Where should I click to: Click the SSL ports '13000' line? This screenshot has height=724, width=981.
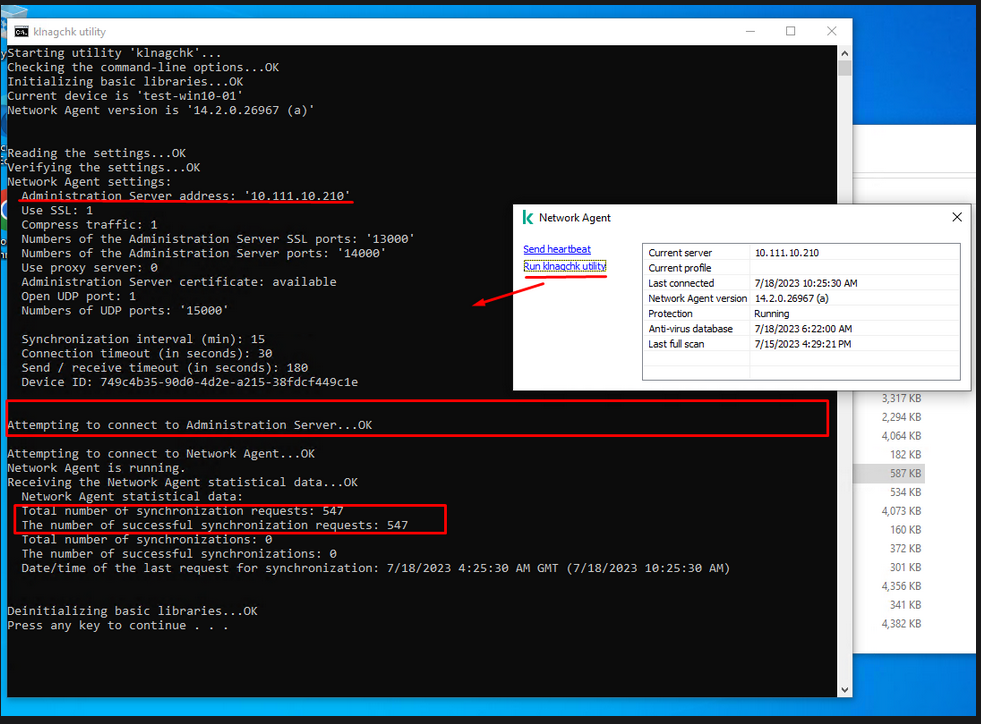(x=218, y=239)
